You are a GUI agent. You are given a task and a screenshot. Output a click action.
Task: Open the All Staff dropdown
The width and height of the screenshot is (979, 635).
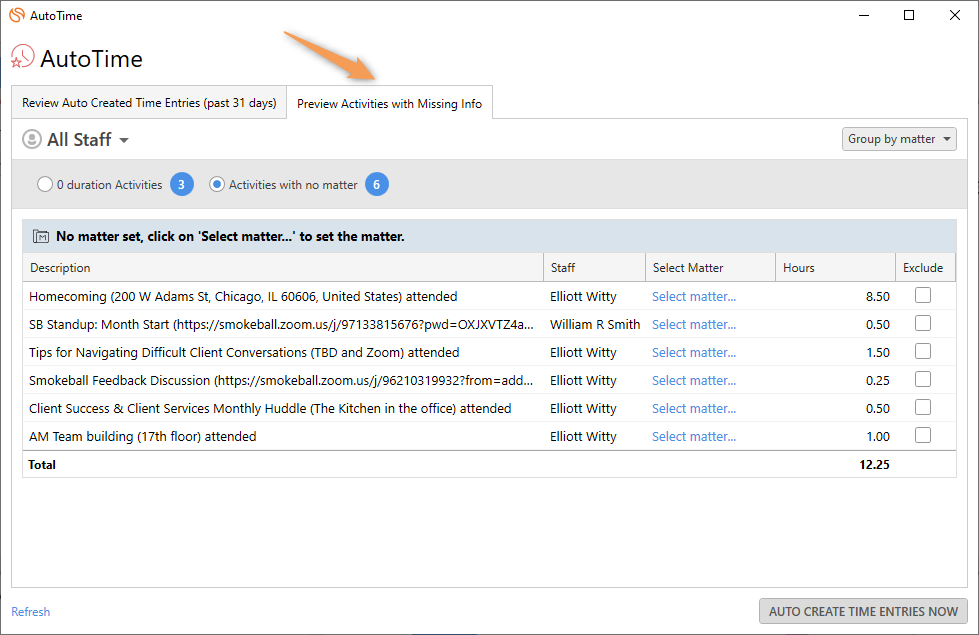(x=88, y=139)
